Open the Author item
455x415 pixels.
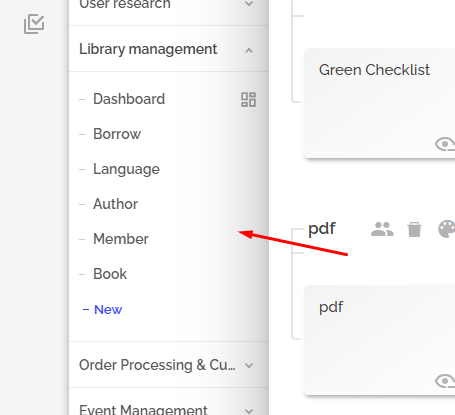(115, 204)
